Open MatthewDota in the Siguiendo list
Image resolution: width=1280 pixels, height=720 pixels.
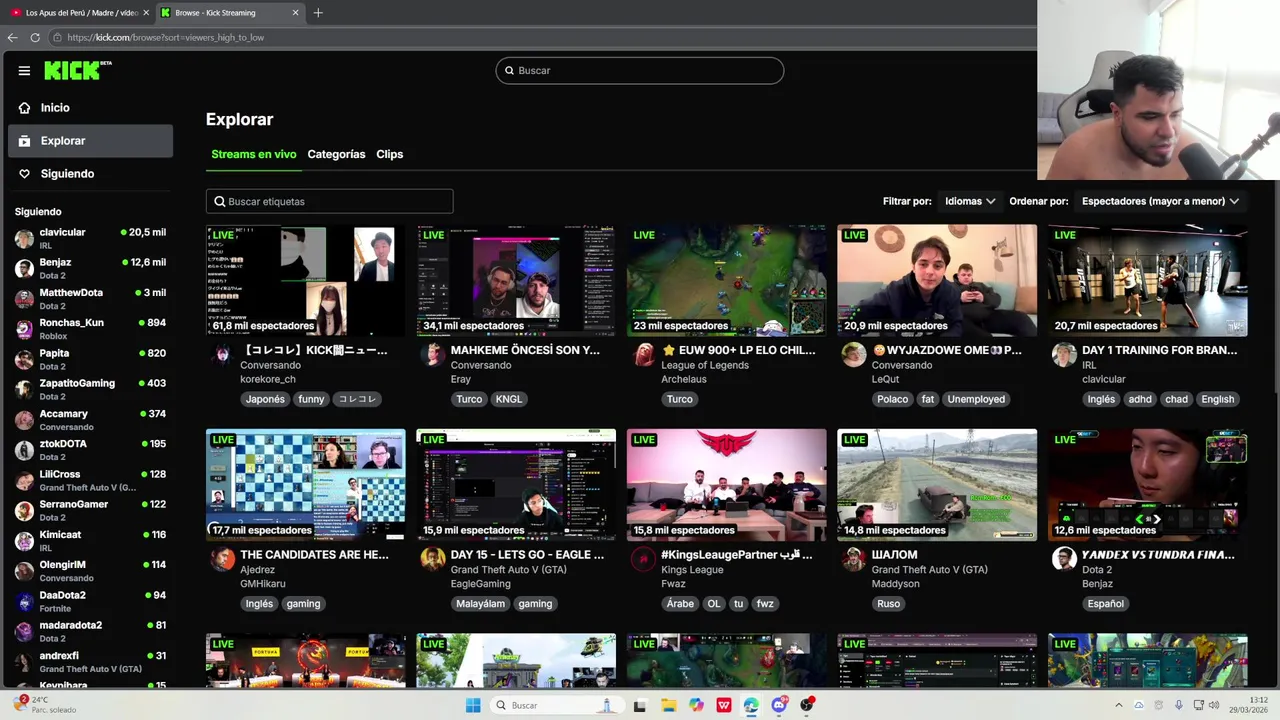coord(90,299)
